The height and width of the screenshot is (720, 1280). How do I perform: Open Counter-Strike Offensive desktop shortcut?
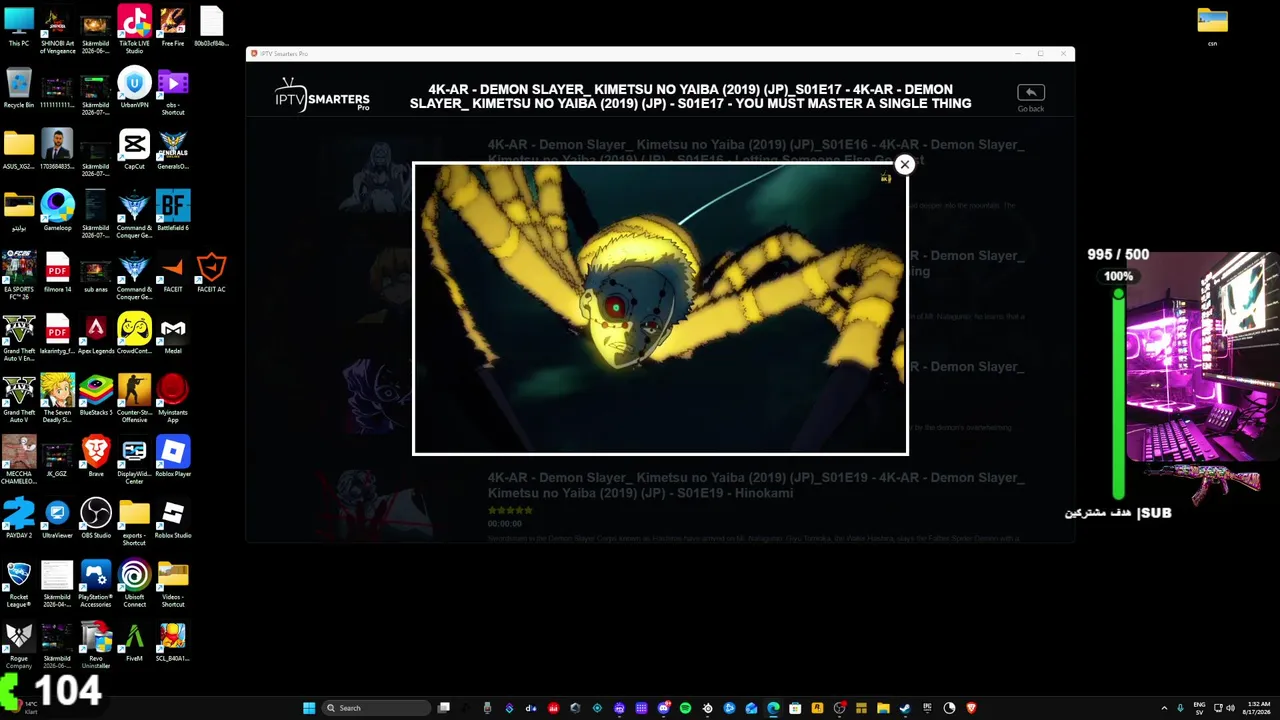tap(134, 399)
